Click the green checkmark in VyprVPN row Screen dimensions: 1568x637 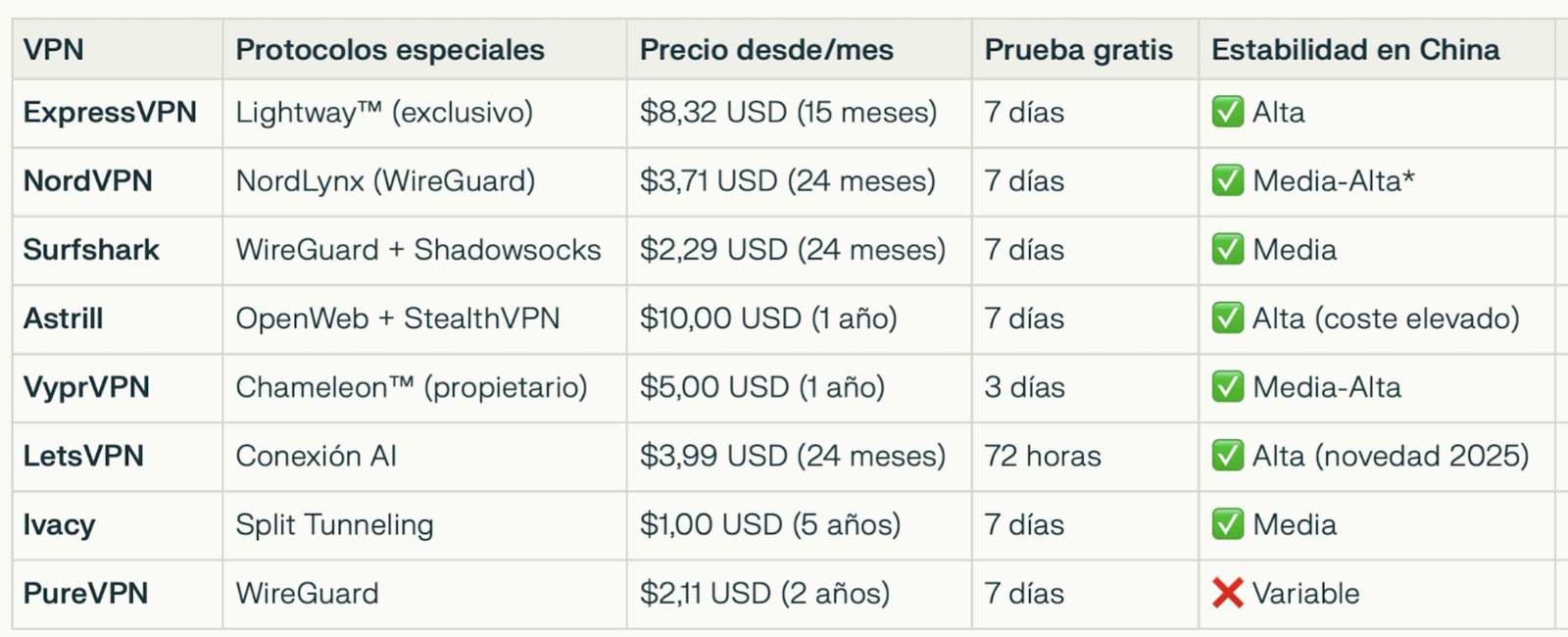pyautogui.click(x=1227, y=387)
